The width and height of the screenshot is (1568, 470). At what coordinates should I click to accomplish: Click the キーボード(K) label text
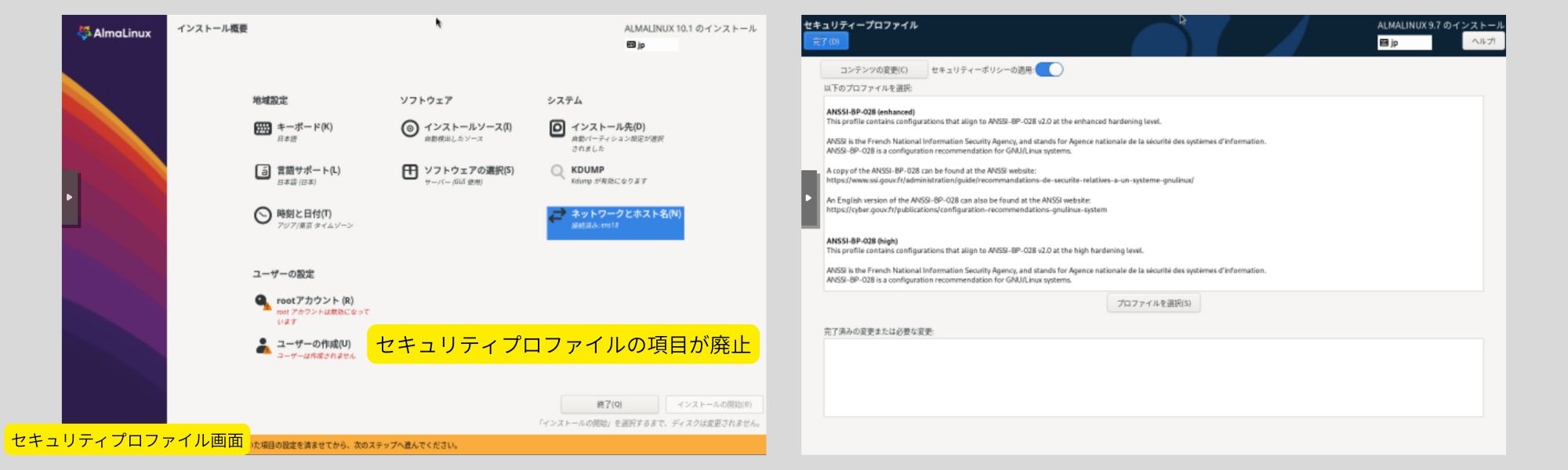tap(305, 127)
